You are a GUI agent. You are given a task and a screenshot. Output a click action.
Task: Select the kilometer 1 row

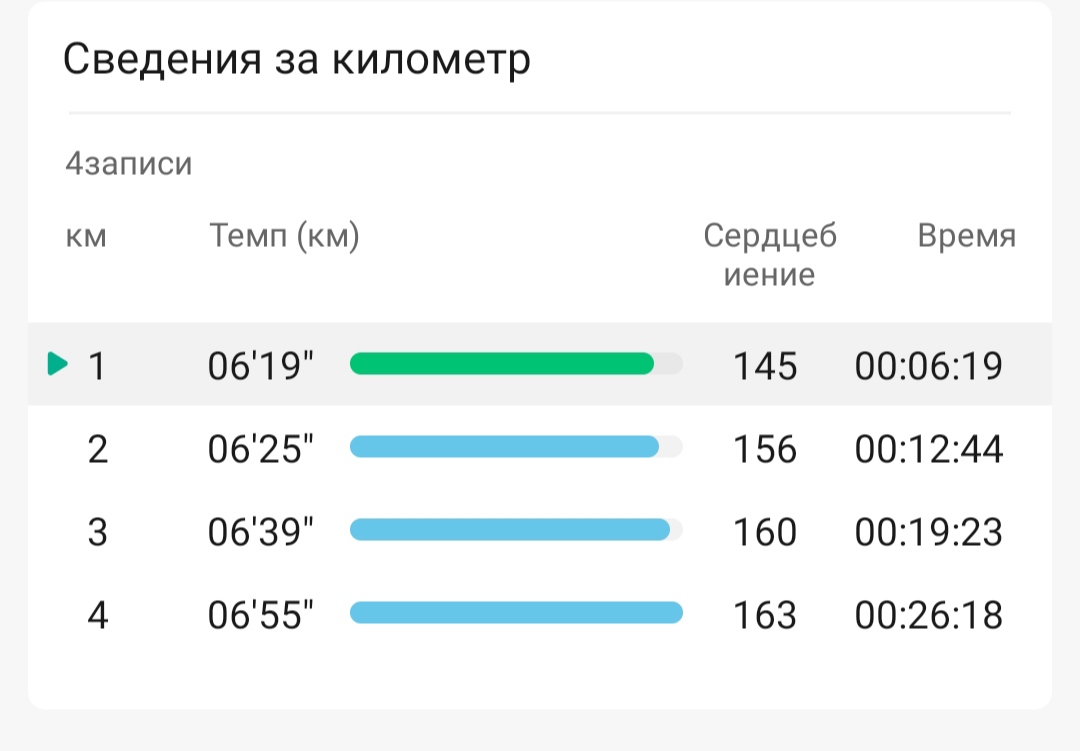coord(540,364)
